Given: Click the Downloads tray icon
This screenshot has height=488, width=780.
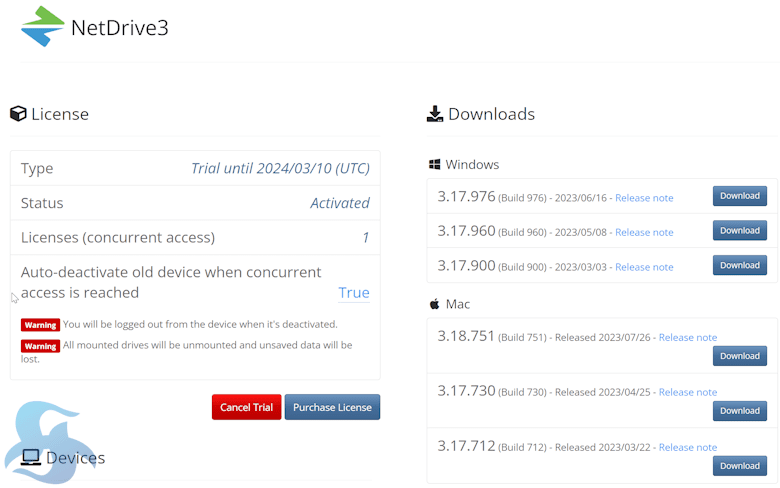Looking at the screenshot, I should coord(435,114).
